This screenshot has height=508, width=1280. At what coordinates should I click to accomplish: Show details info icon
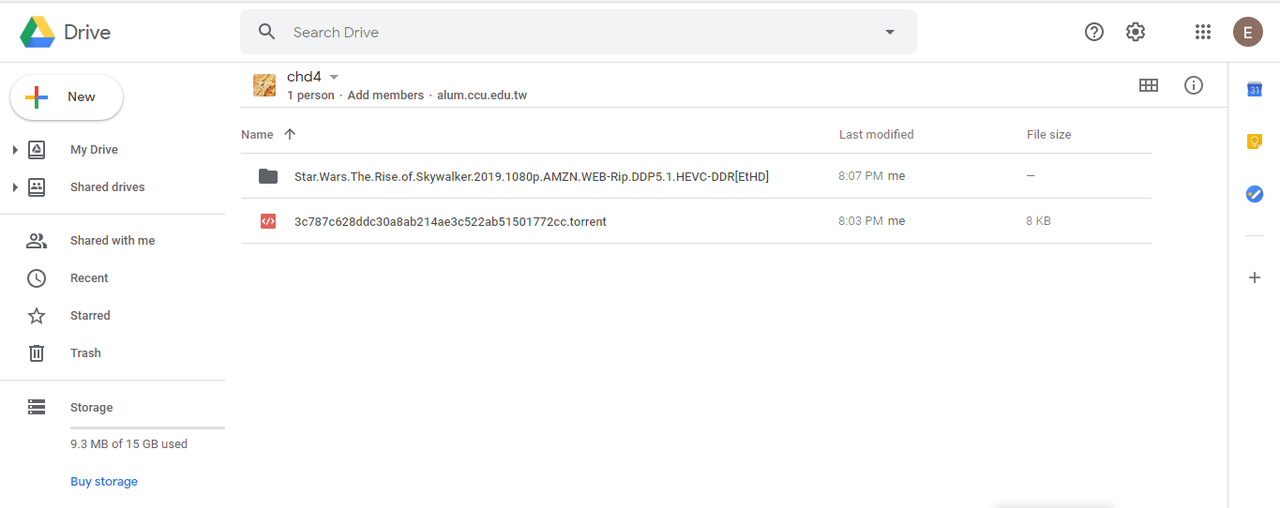pos(1193,86)
